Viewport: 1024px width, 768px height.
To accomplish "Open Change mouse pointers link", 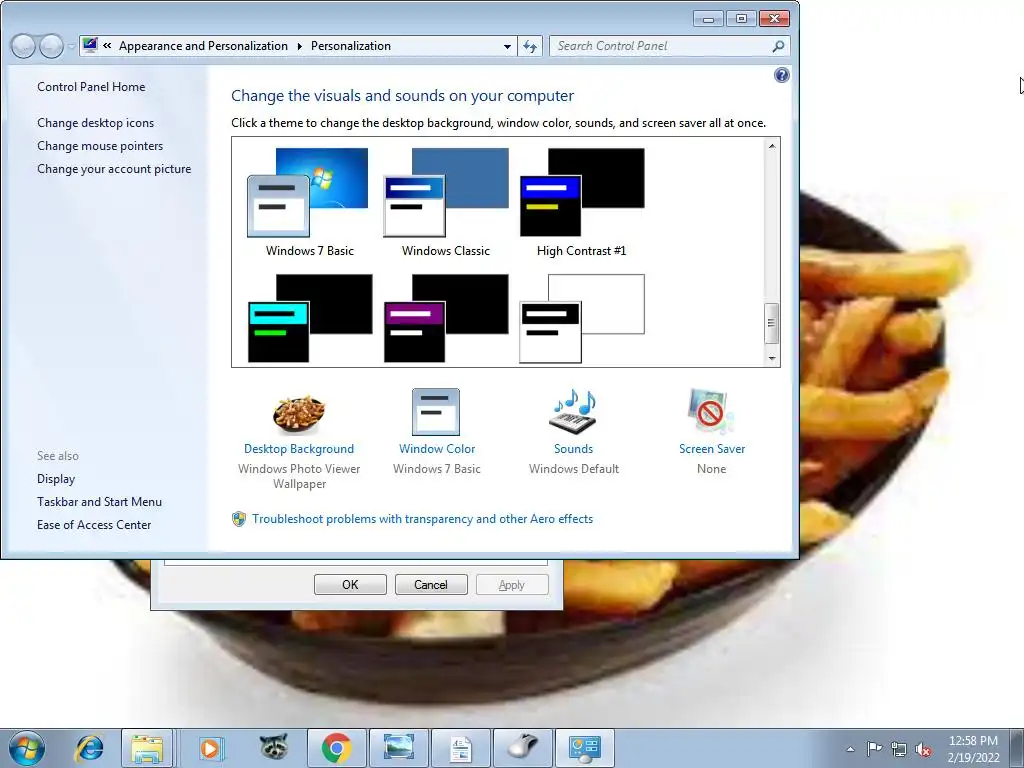I will click(x=100, y=146).
